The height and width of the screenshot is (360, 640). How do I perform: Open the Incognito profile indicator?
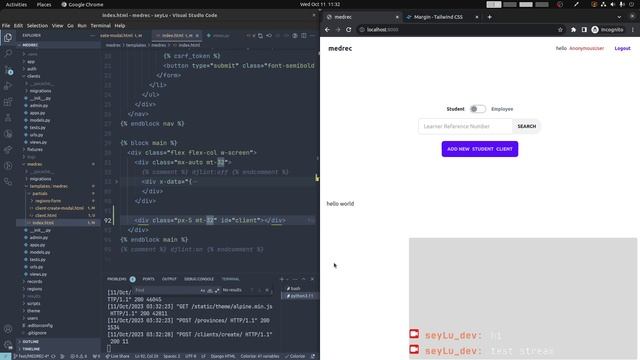tap(608, 30)
